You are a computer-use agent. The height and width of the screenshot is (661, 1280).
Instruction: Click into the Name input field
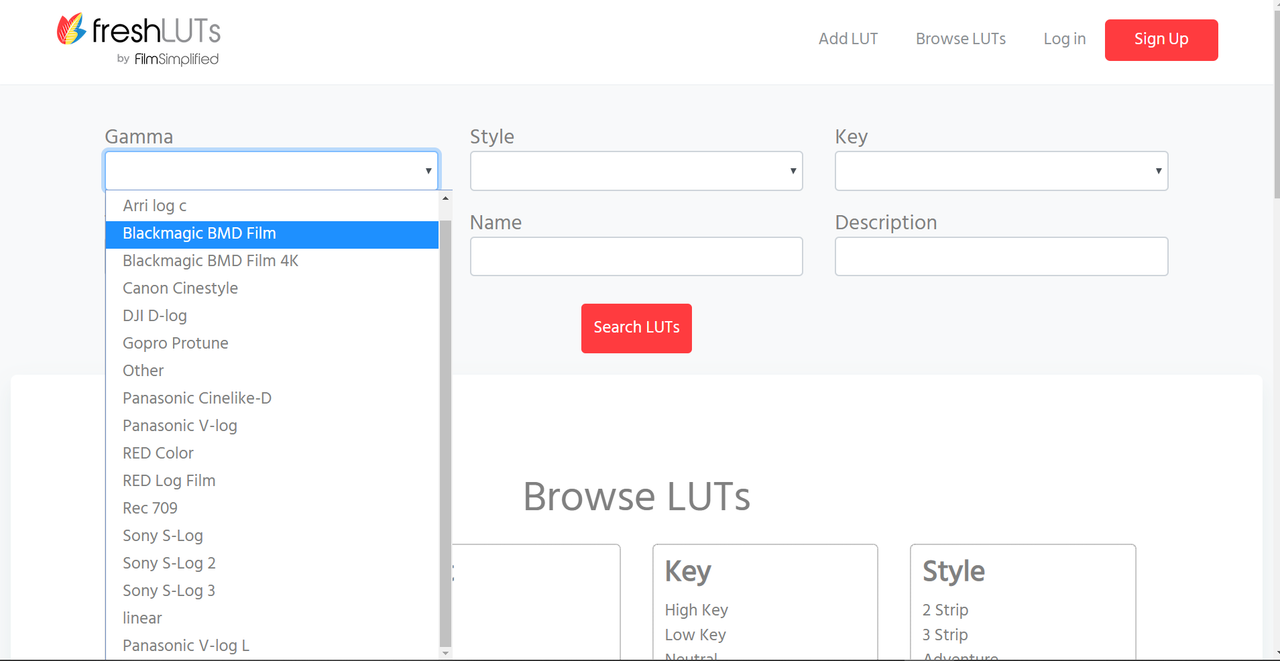636,256
